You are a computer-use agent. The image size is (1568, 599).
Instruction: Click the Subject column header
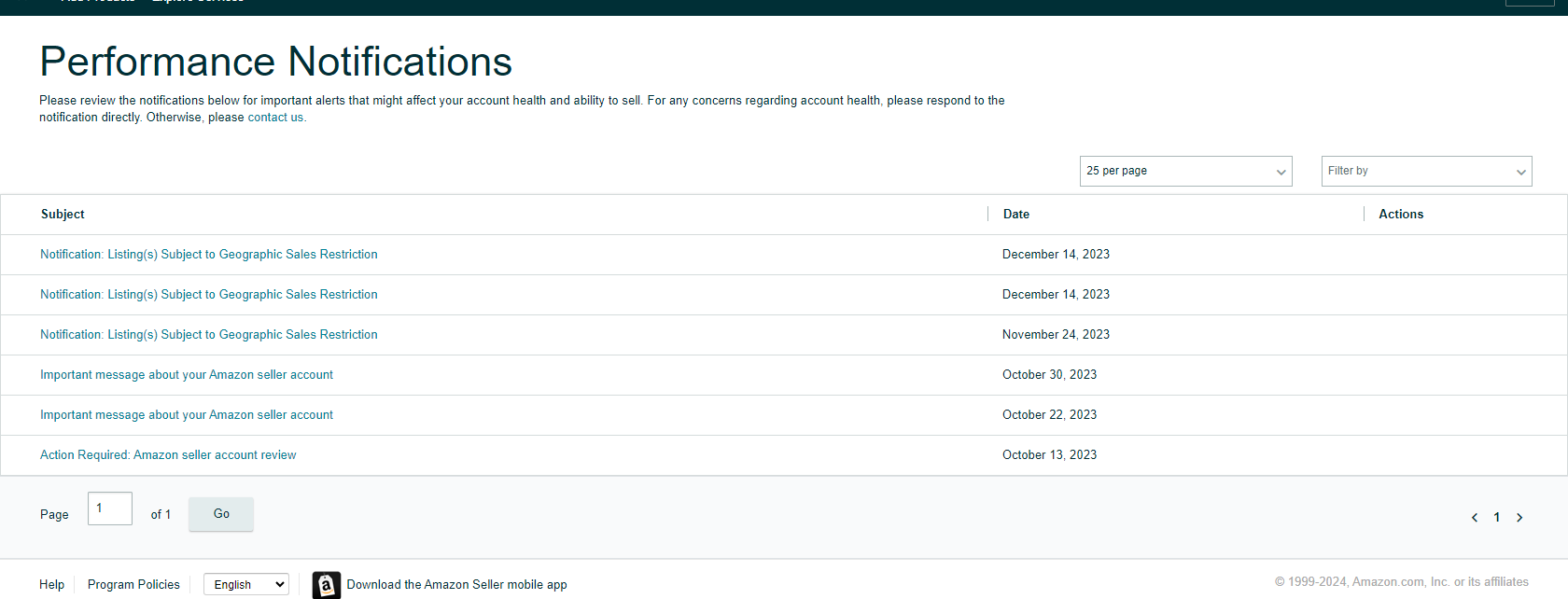click(x=63, y=215)
